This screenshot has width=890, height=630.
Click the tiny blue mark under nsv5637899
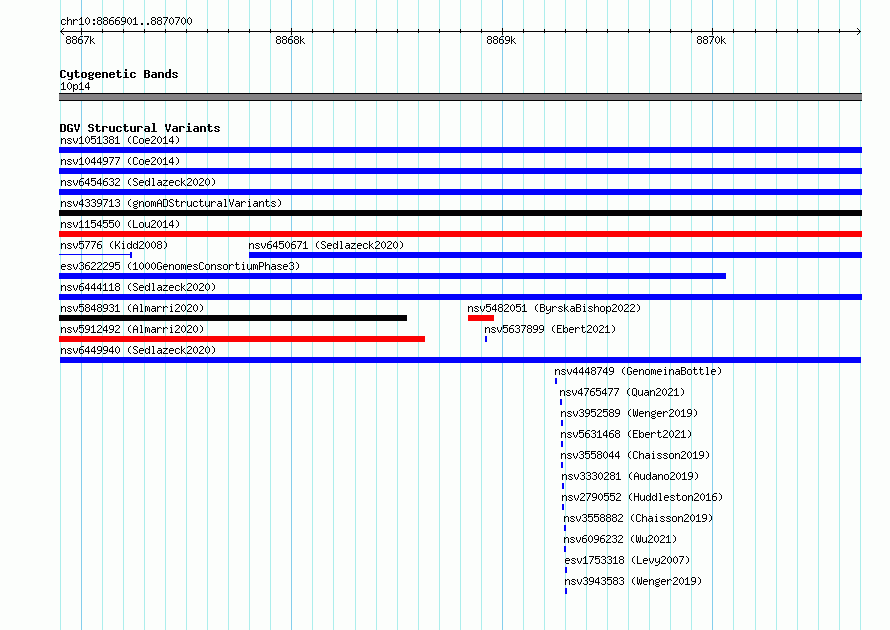(x=486, y=339)
